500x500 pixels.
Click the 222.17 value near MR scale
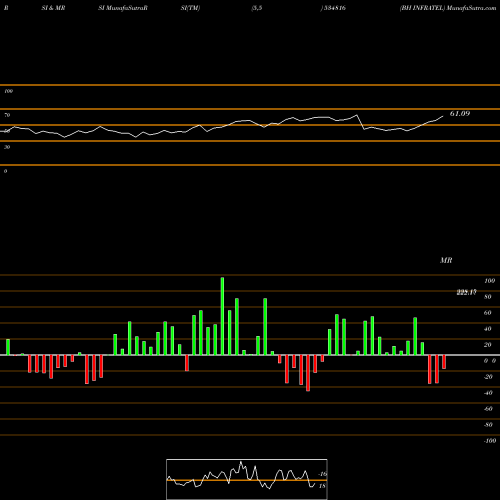[x=466, y=292]
